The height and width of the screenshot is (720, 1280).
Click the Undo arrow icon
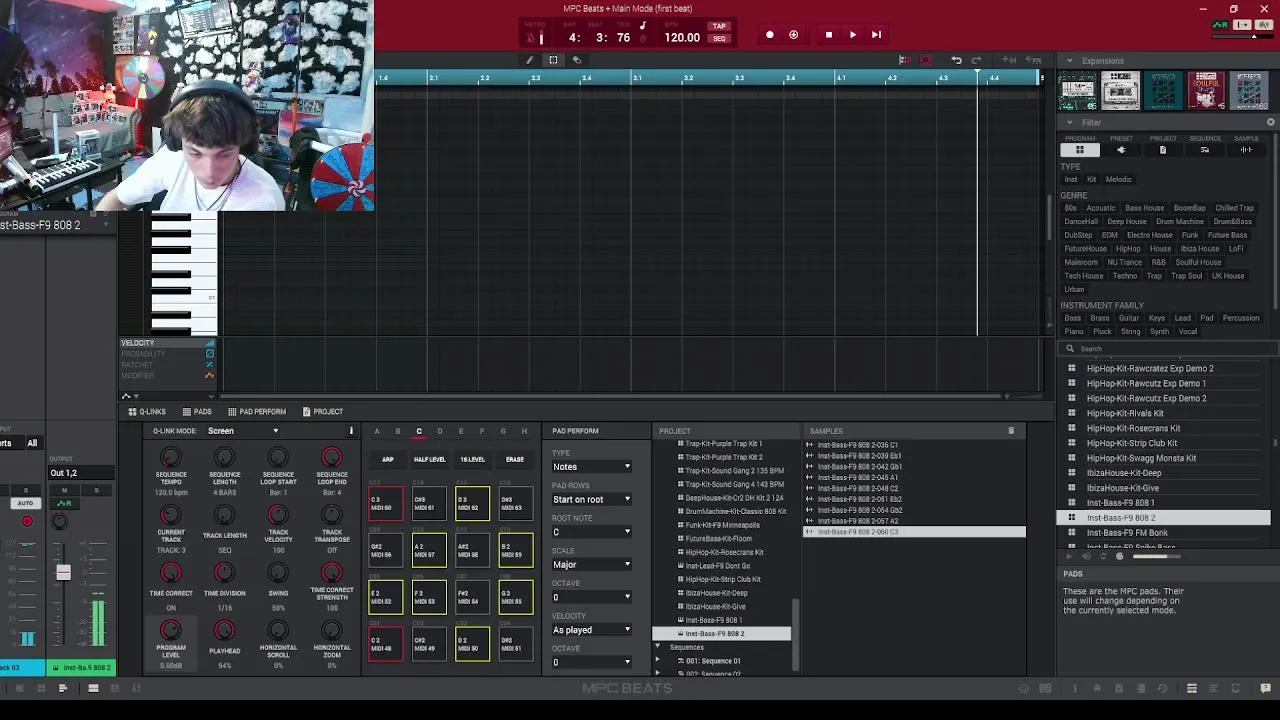click(956, 60)
